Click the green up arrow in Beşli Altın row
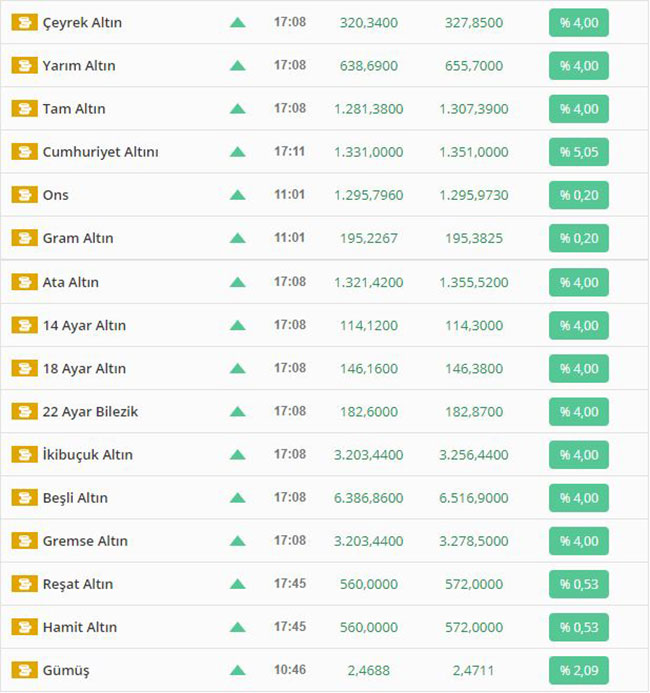650x693 pixels. 237,498
